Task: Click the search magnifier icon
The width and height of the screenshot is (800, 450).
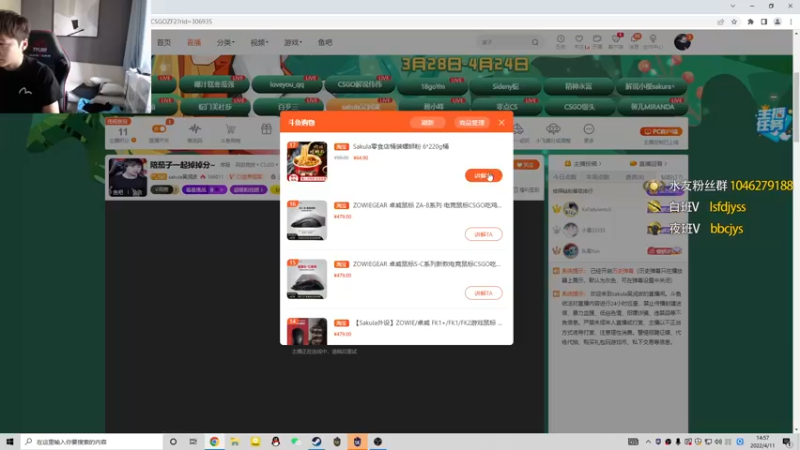Action: click(535, 42)
